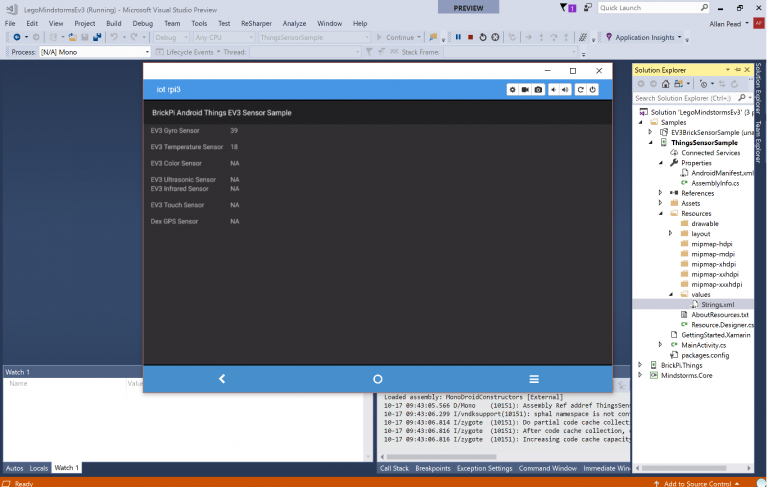
Task: Click the Search Solution Explorer field
Action: pos(690,98)
